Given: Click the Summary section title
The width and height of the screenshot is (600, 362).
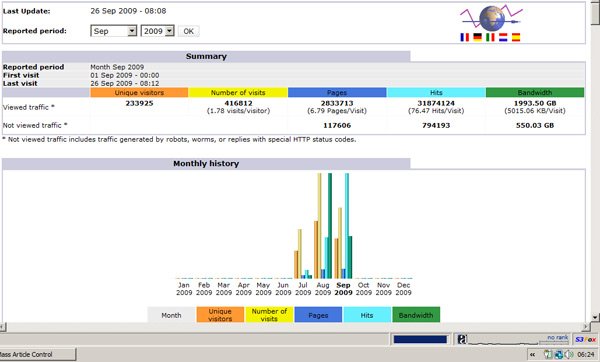Looking at the screenshot, I should pyautogui.click(x=206, y=56).
